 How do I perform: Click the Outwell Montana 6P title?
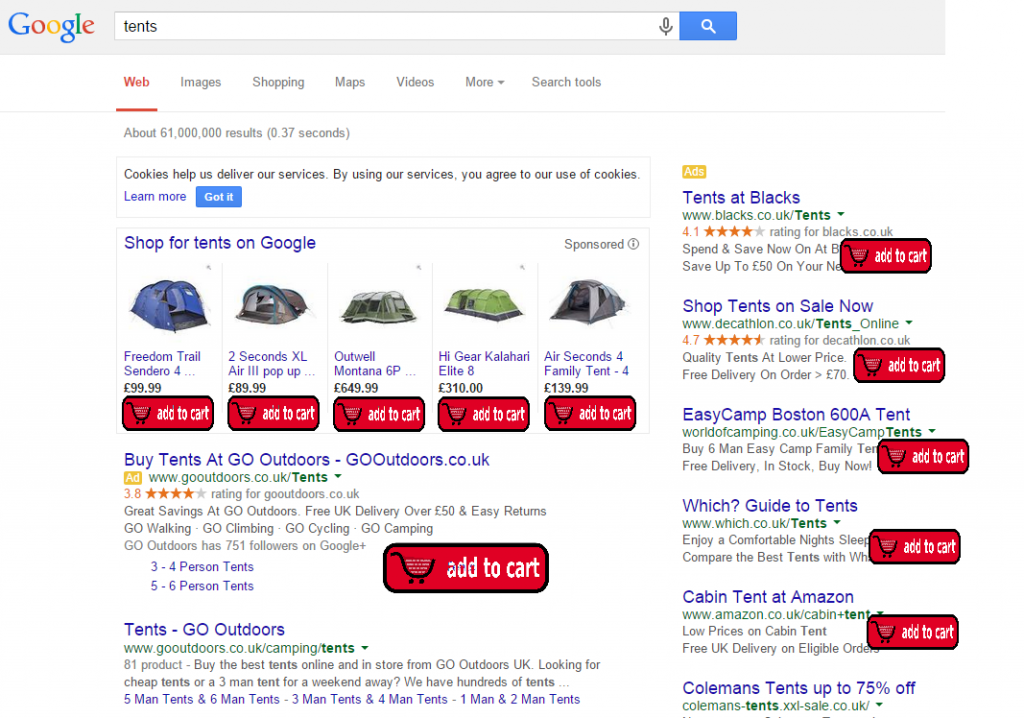tap(375, 364)
